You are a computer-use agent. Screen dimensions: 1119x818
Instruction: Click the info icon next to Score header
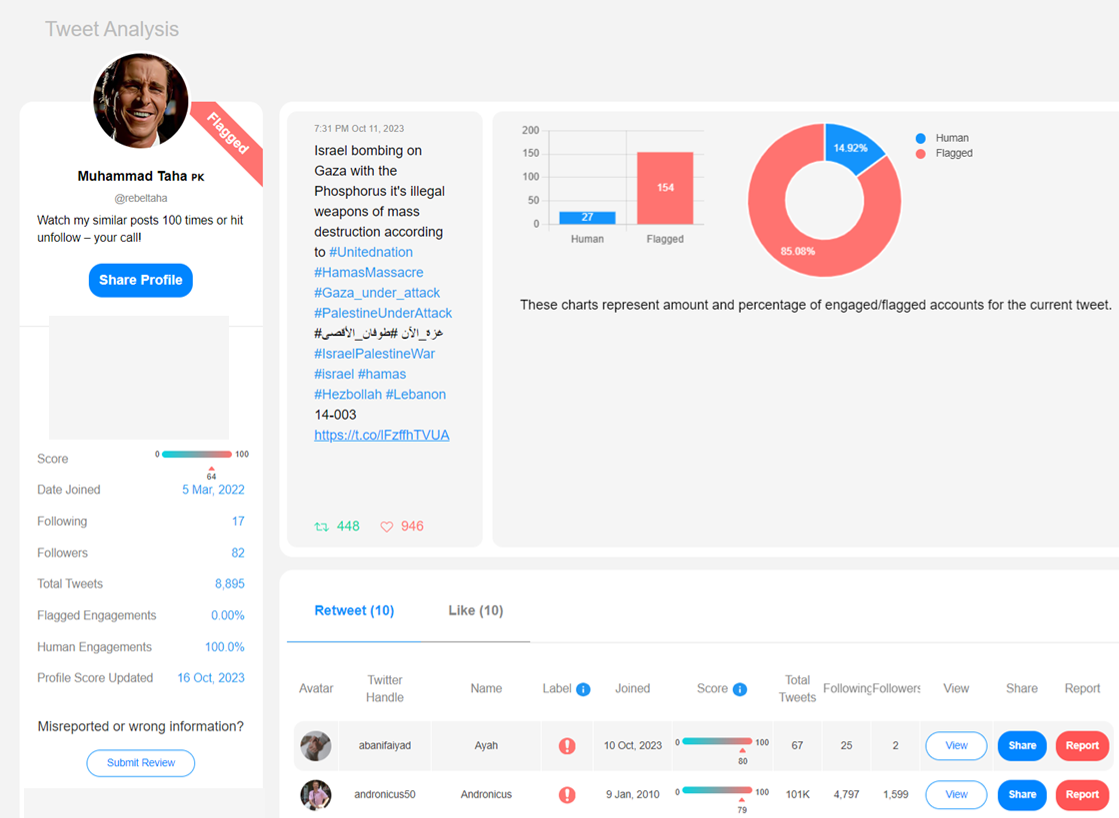[740, 689]
